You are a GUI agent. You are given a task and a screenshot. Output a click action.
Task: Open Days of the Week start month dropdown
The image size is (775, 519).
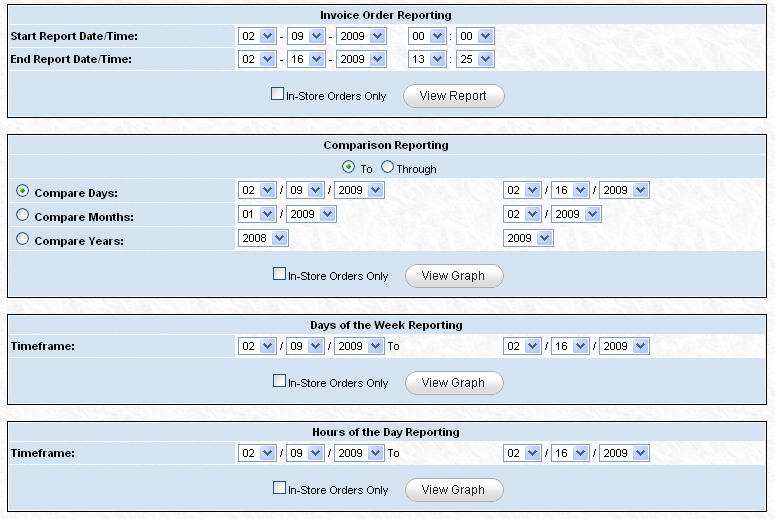[257, 346]
